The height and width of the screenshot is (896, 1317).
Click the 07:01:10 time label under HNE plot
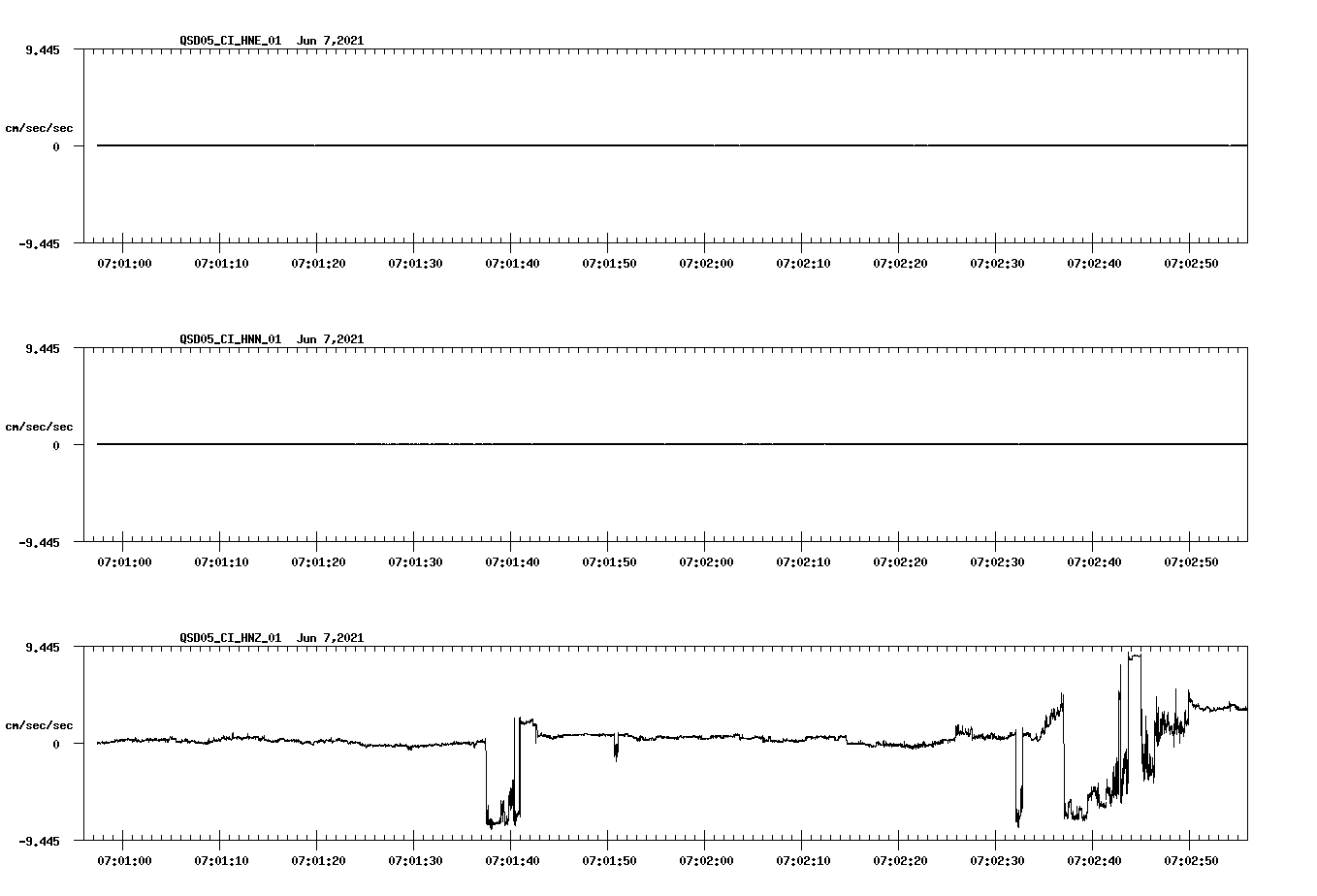pyautogui.click(x=221, y=263)
